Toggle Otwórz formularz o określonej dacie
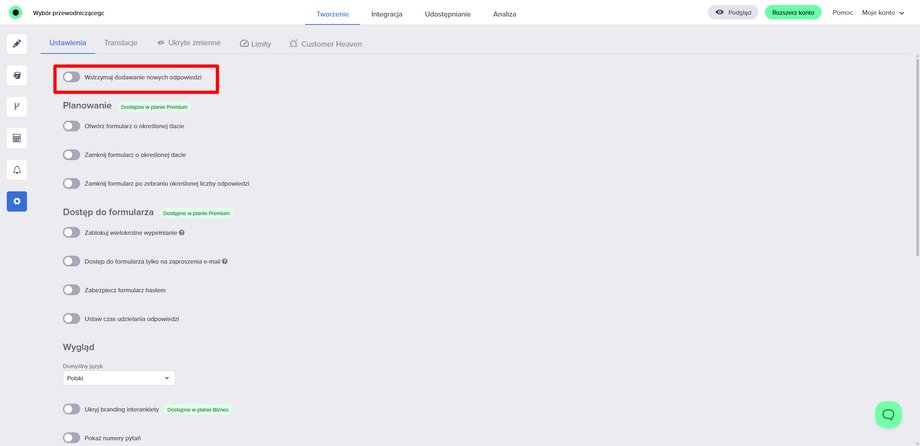The width and height of the screenshot is (920, 446). point(71,126)
